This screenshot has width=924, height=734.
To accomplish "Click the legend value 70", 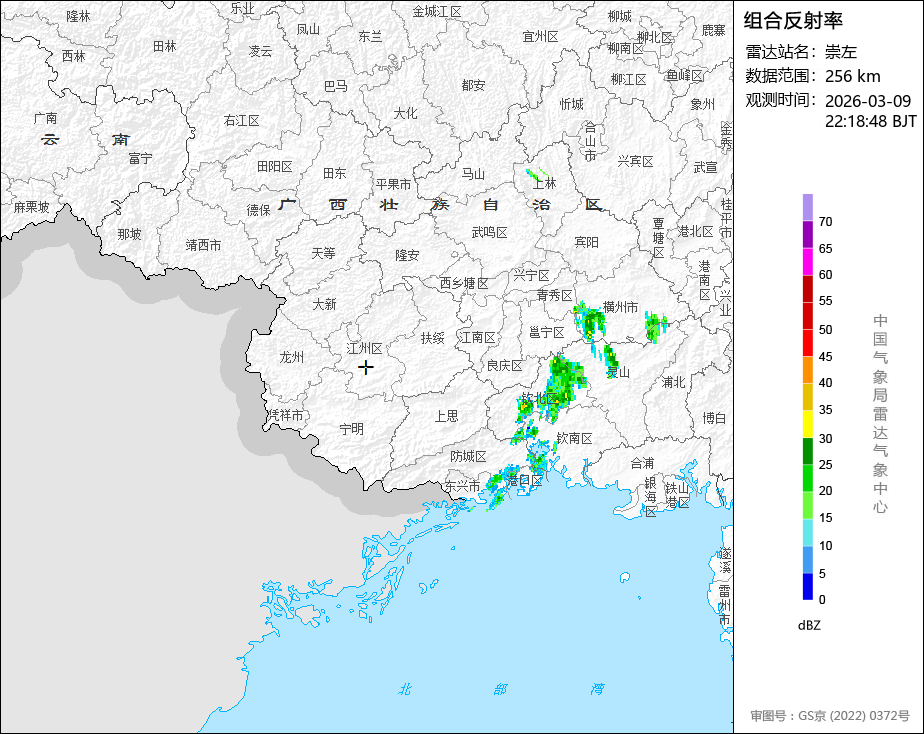I will (826, 221).
